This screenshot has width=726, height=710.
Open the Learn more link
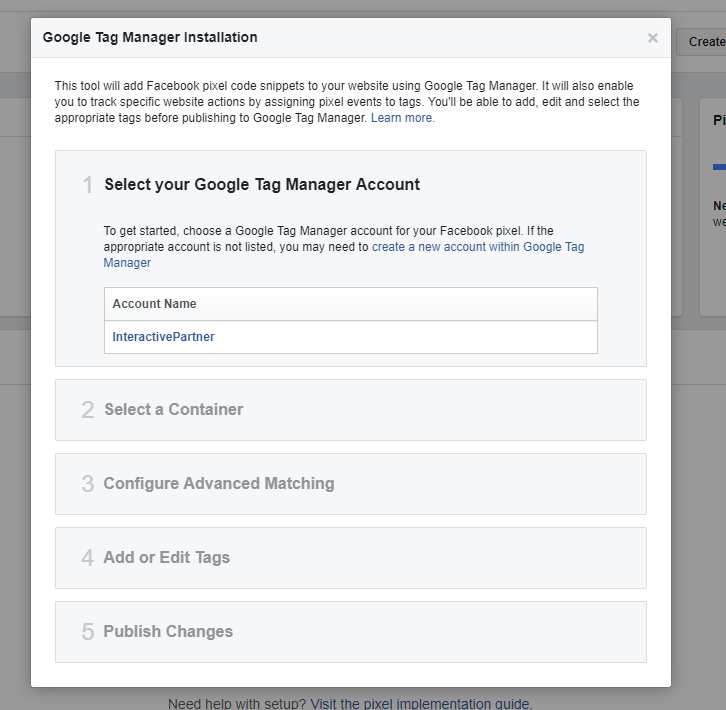[402, 118]
